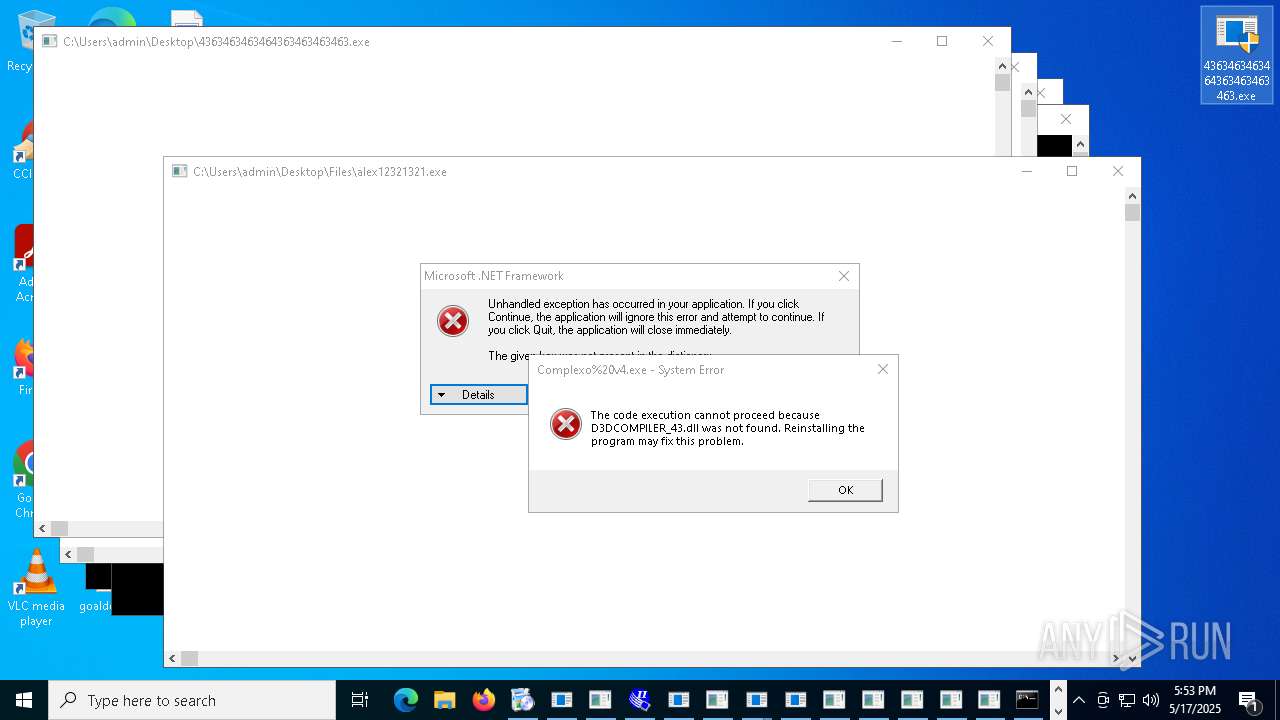Click the 'Unhandled exception has occurred' message text

[x=656, y=317]
